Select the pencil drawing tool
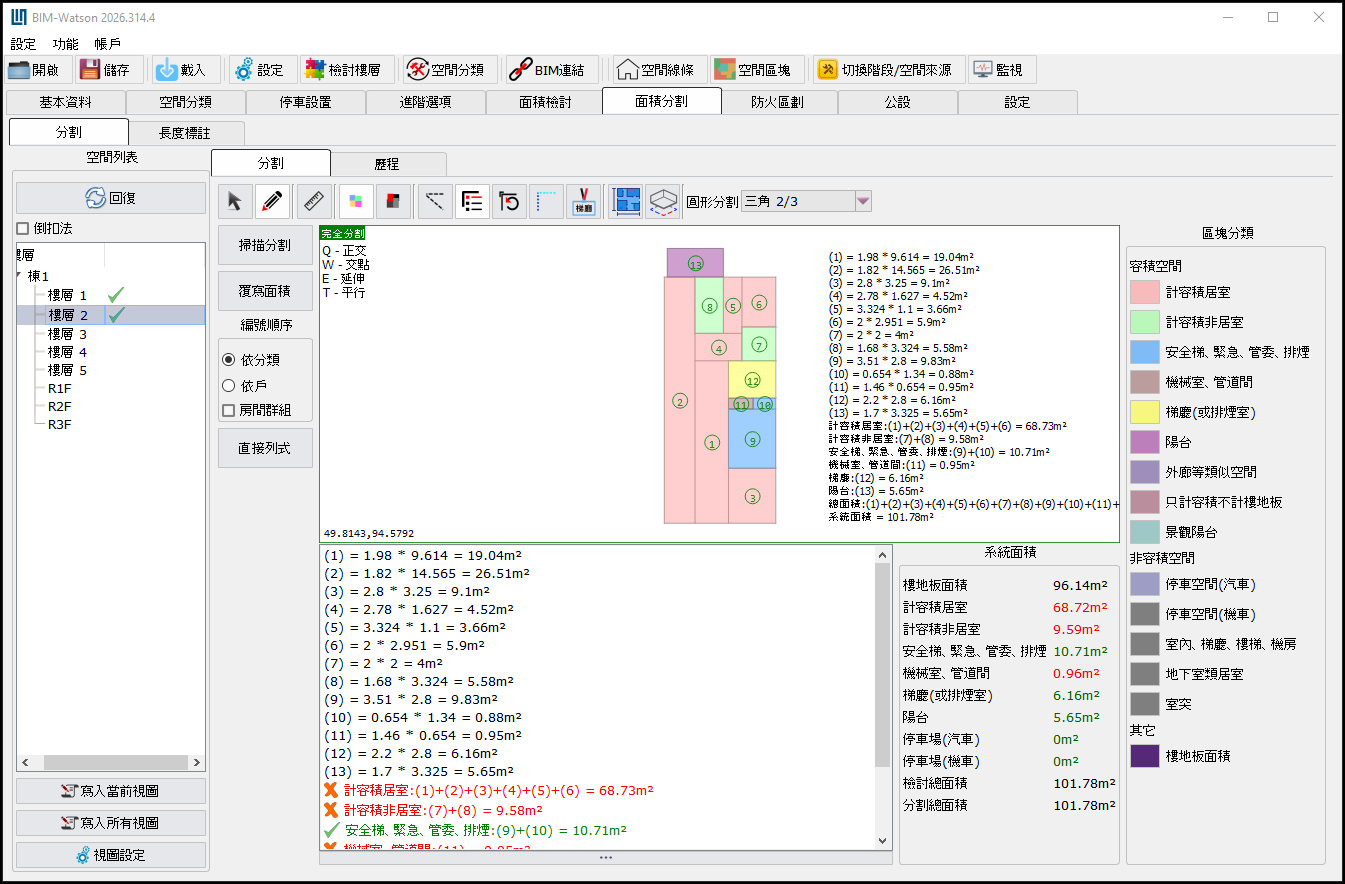 pos(271,202)
